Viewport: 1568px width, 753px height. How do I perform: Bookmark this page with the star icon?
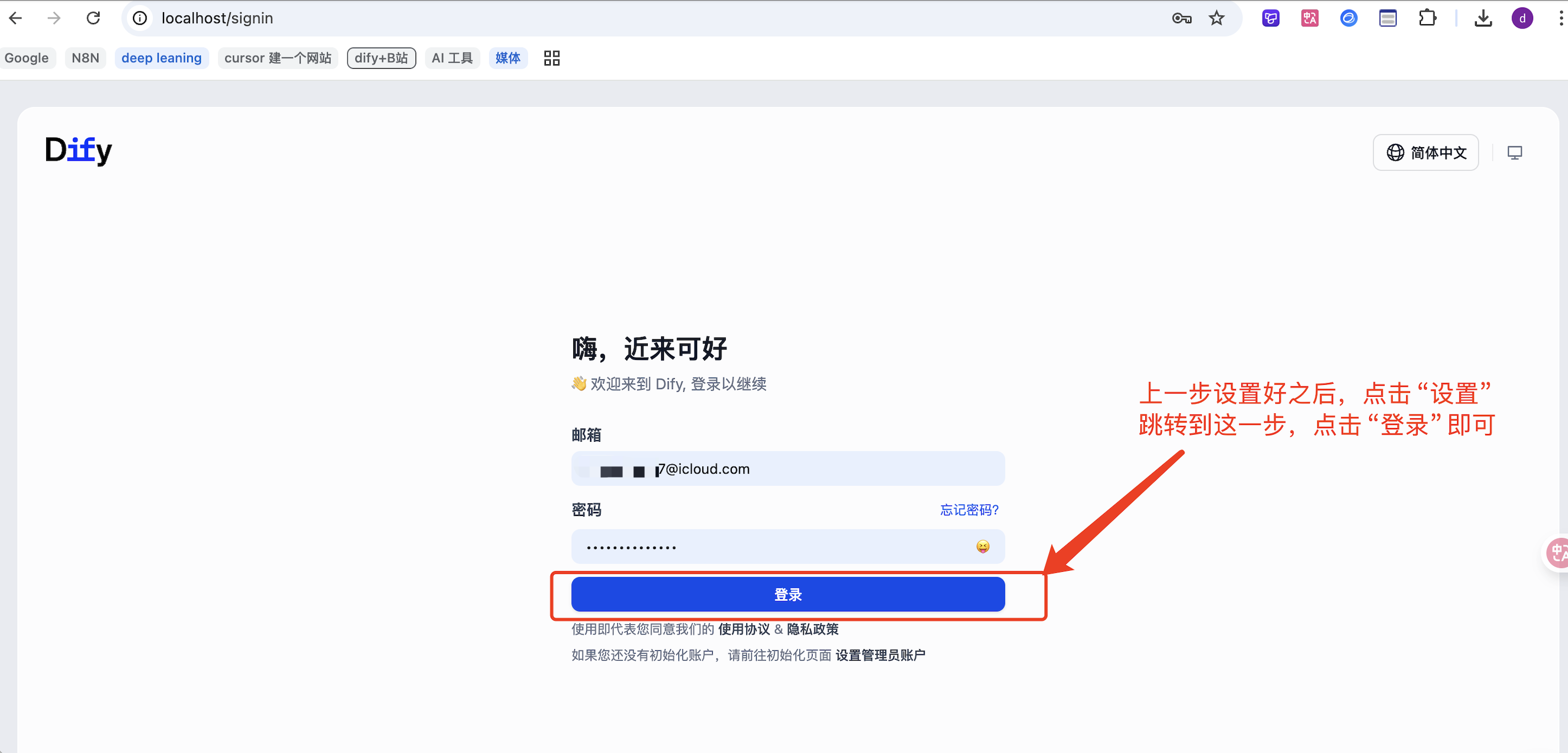(x=1216, y=18)
